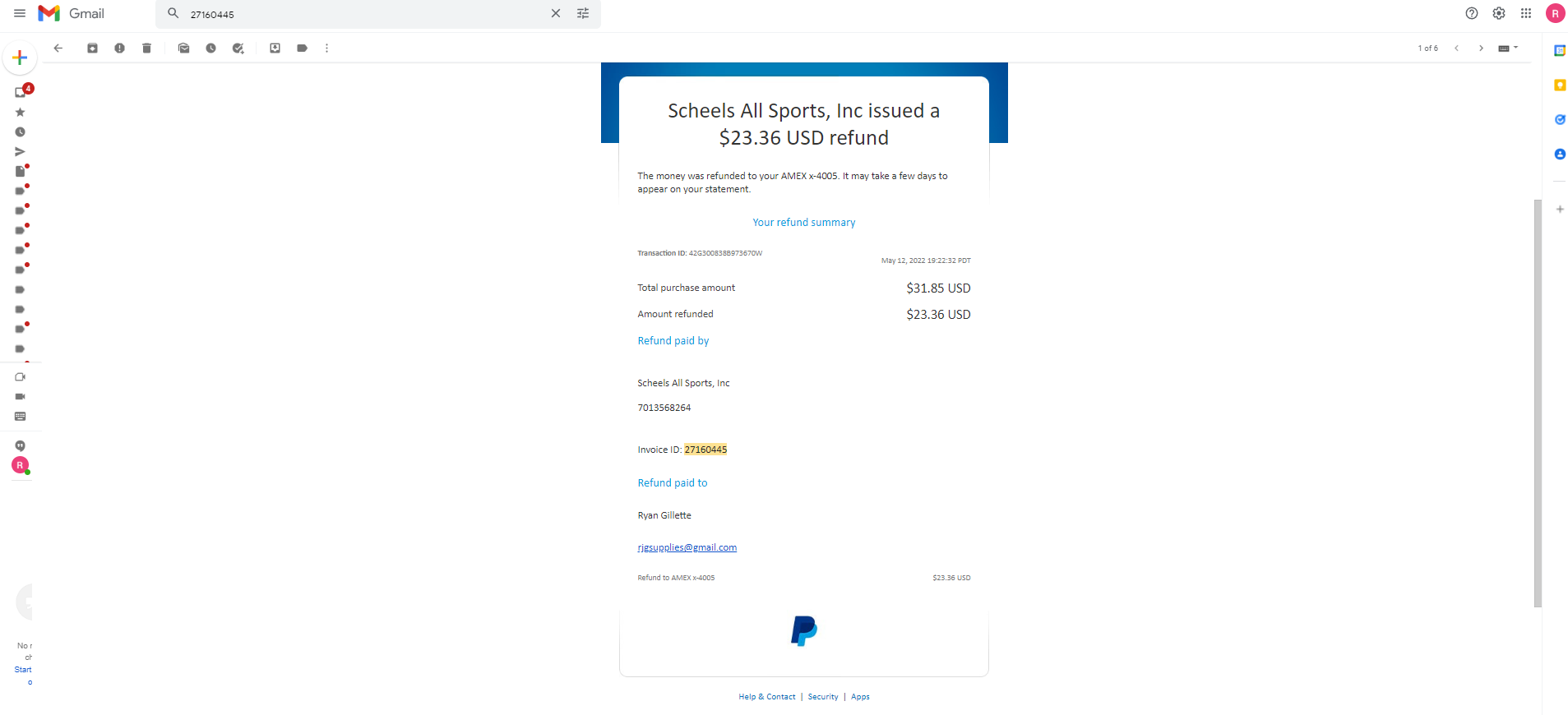Click the phone number 7013568264
This screenshot has height=715, width=1568.
pos(664,408)
